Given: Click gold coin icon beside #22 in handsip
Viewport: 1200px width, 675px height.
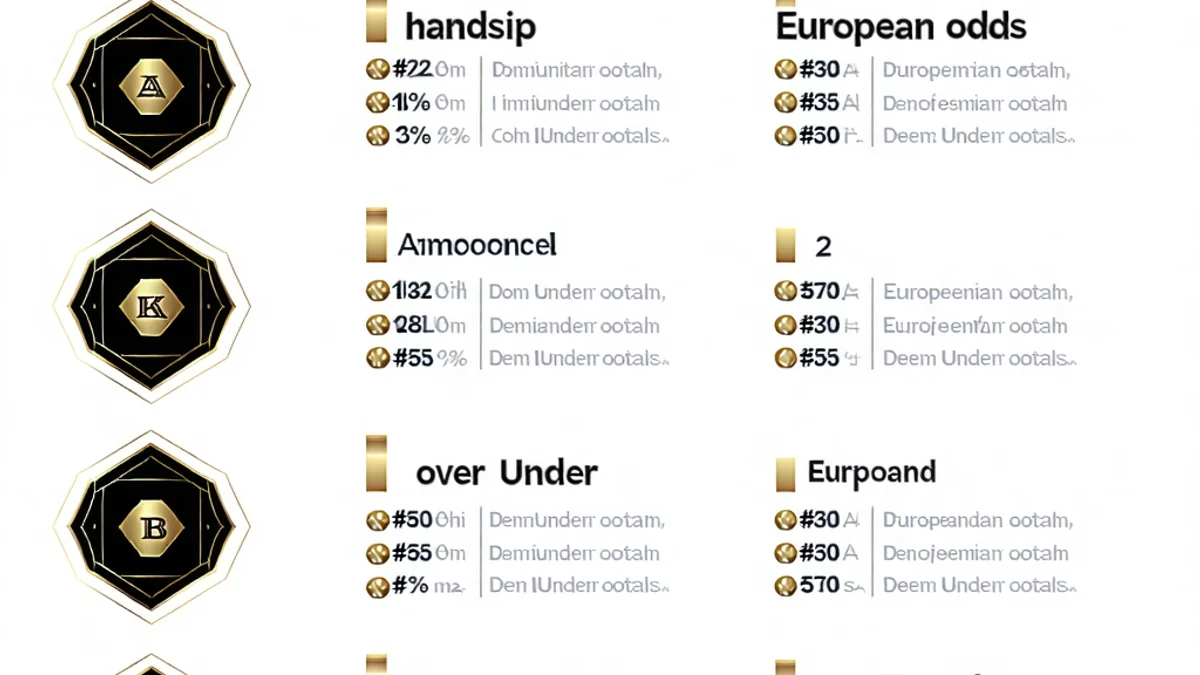Looking at the screenshot, I should [378, 70].
